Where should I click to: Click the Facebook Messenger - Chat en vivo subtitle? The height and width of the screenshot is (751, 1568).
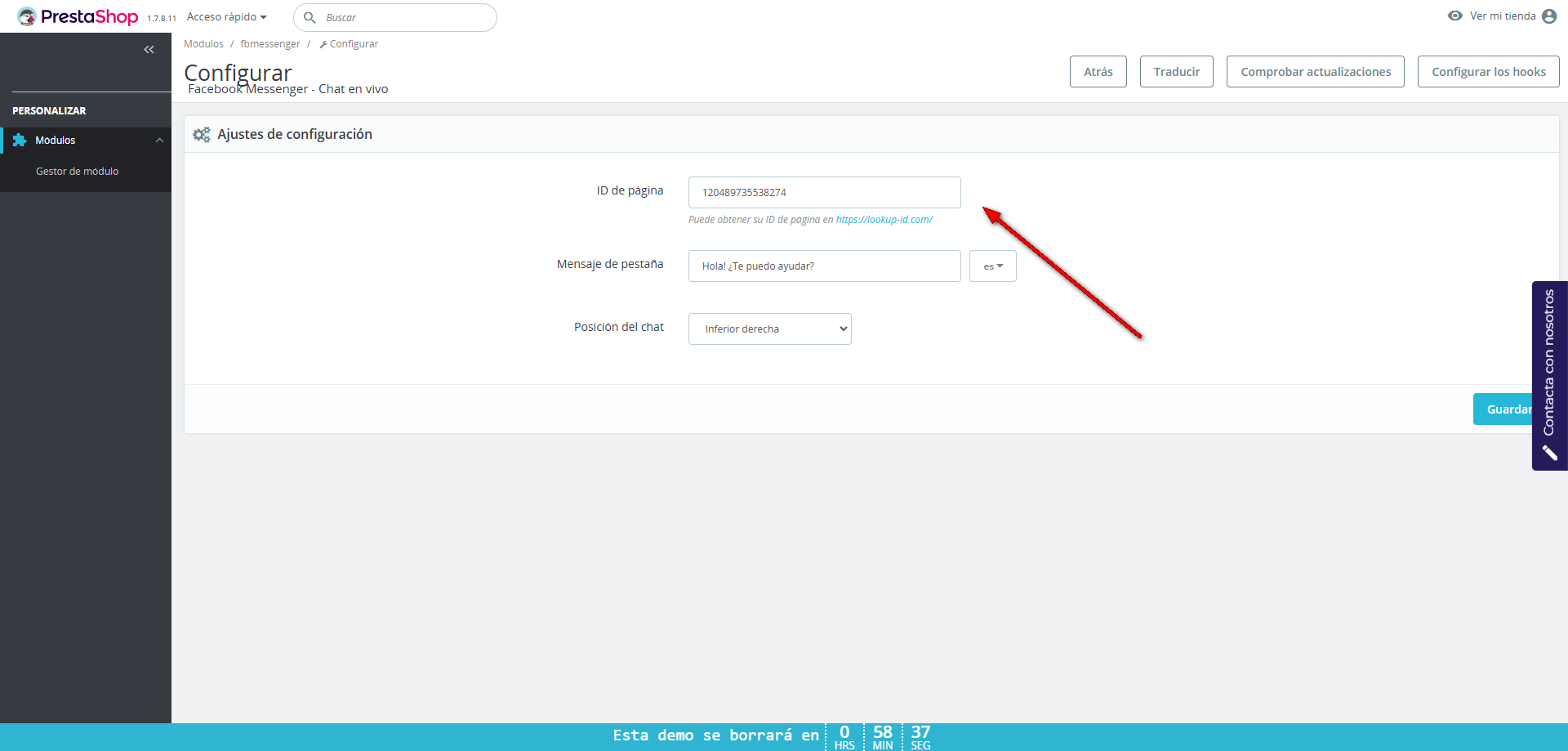[x=288, y=89]
